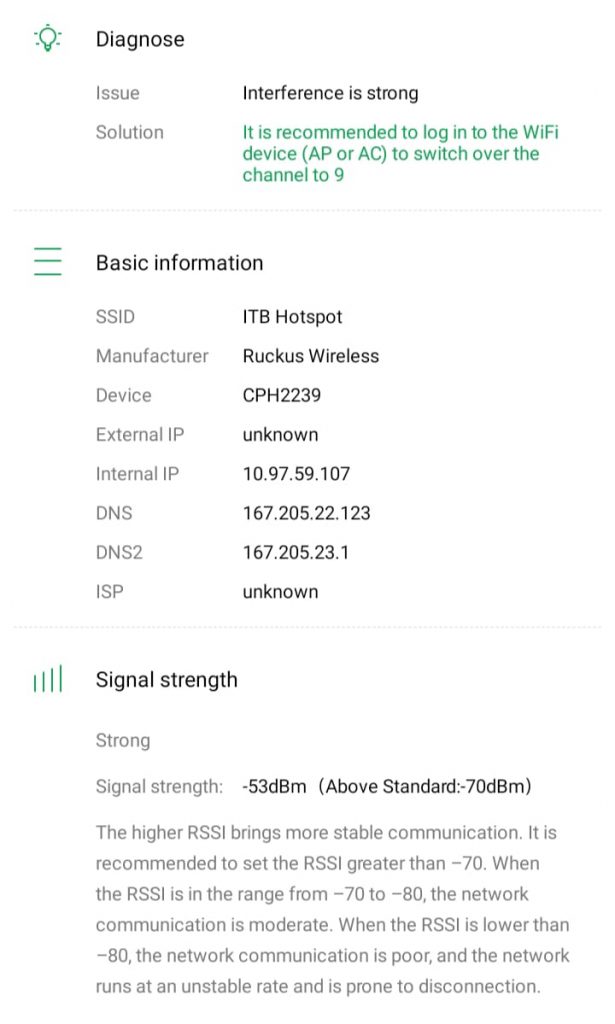The height and width of the screenshot is (1024, 615).
Task: Click the Basic information list icon
Action: click(47, 262)
